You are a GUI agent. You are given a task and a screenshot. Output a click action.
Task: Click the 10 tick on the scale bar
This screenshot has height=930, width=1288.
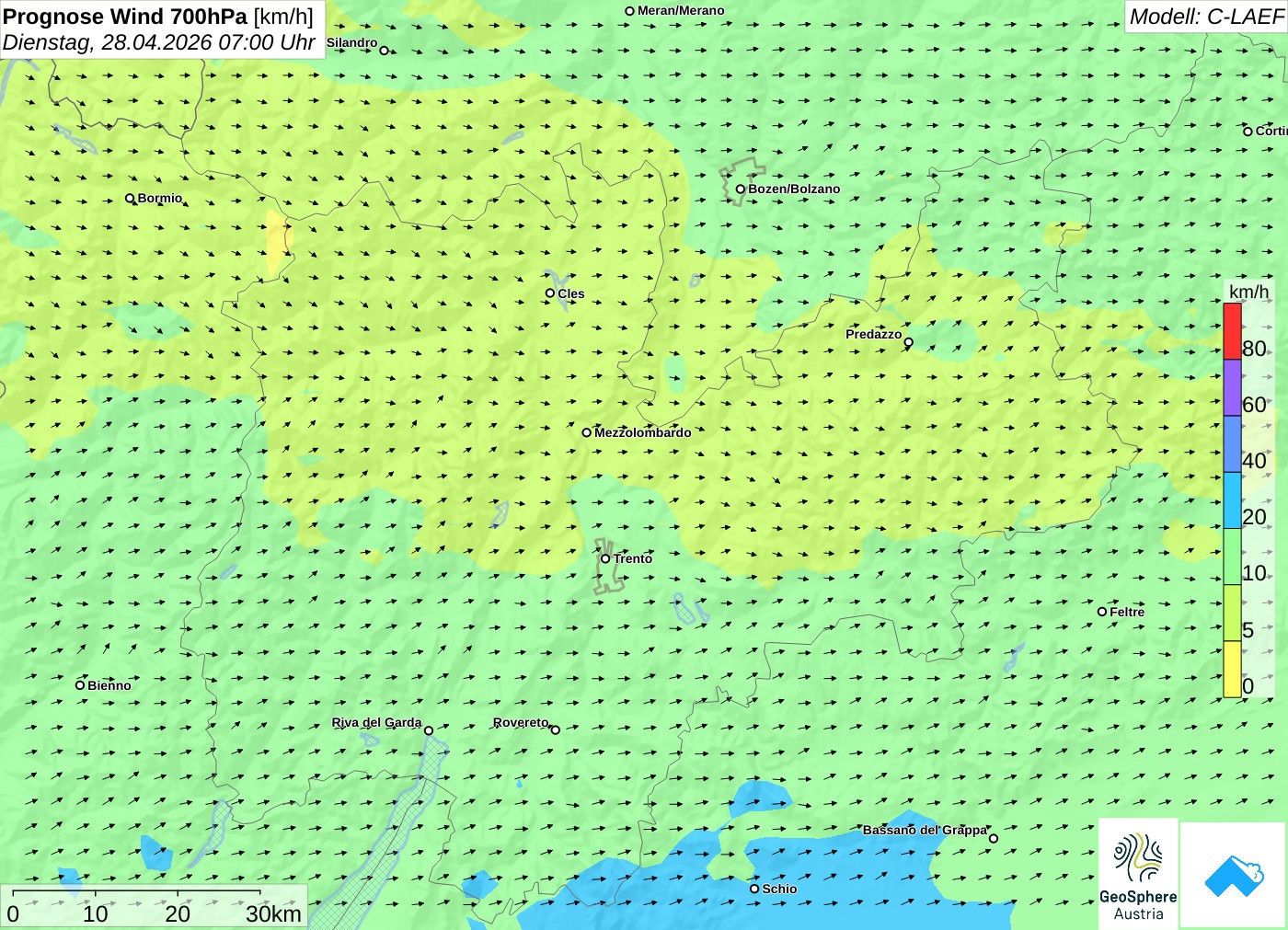(96, 913)
